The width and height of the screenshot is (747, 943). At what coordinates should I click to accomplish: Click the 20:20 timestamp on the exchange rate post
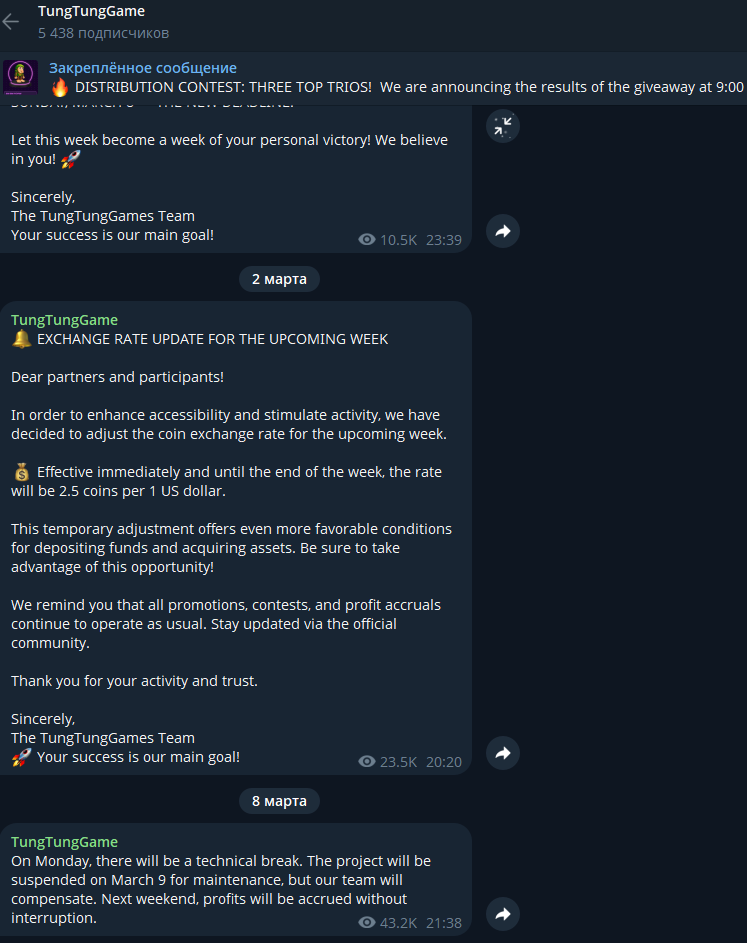pos(444,762)
